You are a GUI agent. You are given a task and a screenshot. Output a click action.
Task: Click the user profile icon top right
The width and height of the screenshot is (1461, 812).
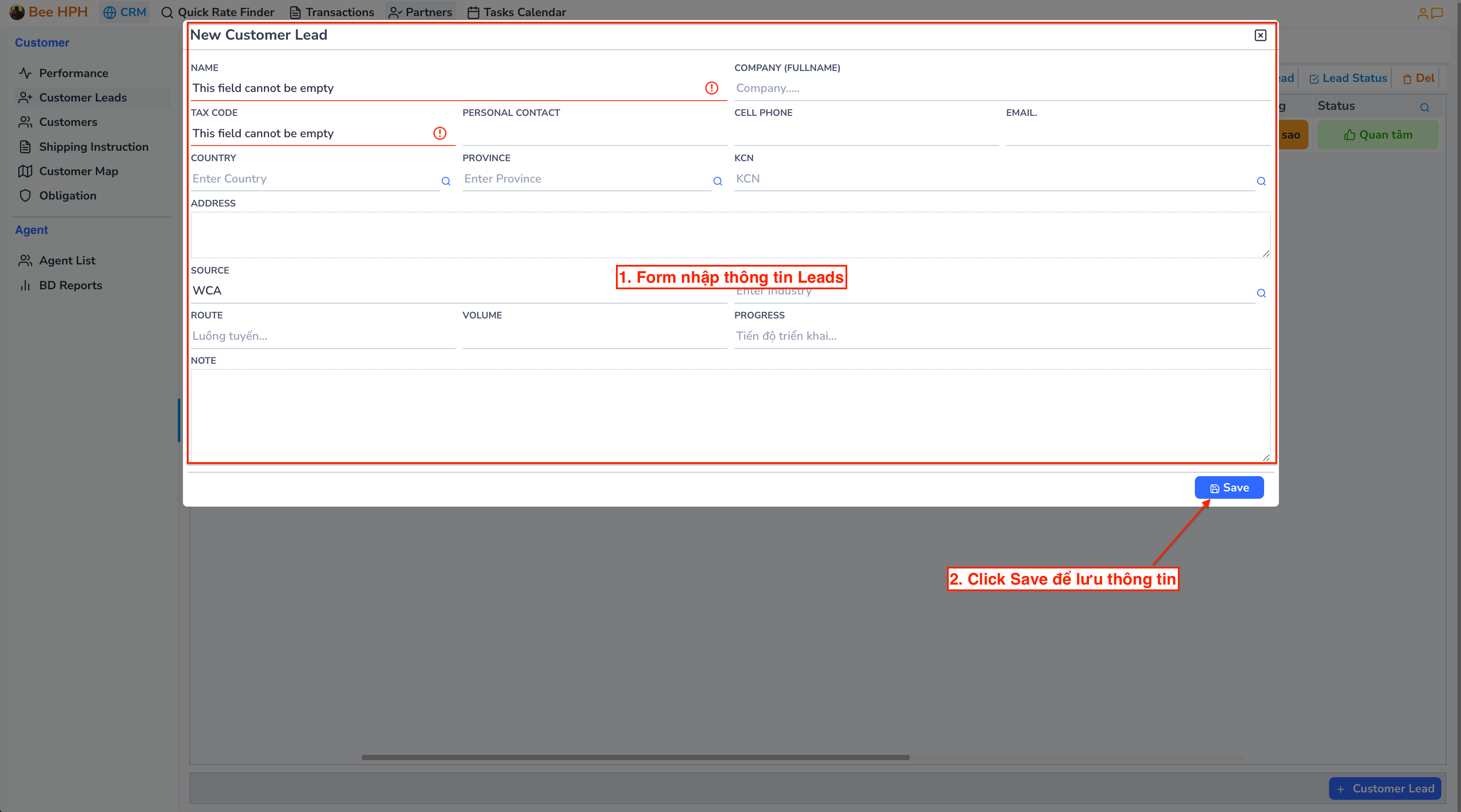point(1424,13)
